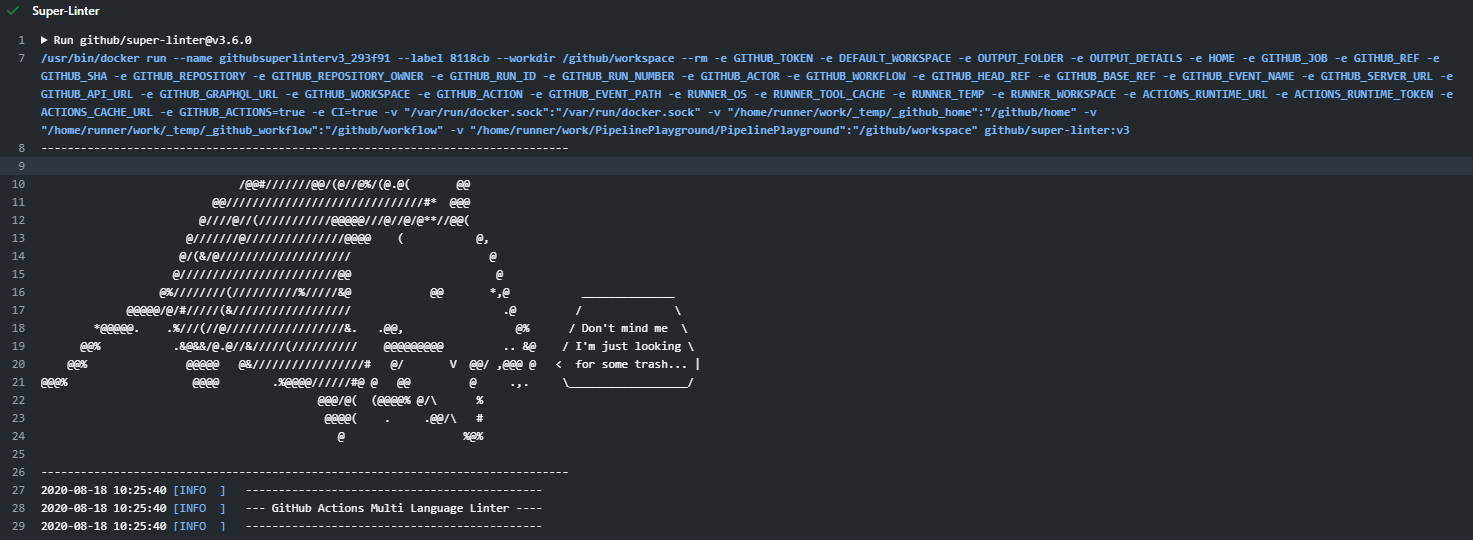Select line number 7 link
The width and height of the screenshot is (1473, 540).
pos(21,58)
